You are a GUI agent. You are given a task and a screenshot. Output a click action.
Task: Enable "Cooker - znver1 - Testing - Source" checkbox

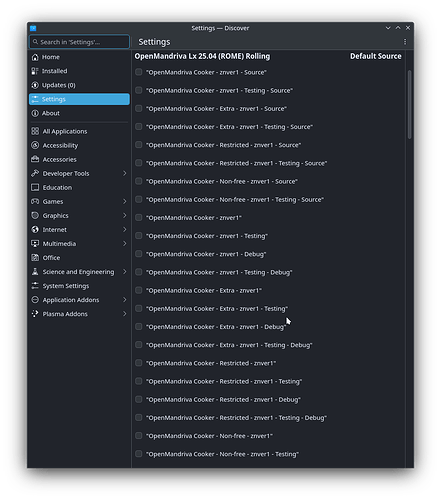139,90
